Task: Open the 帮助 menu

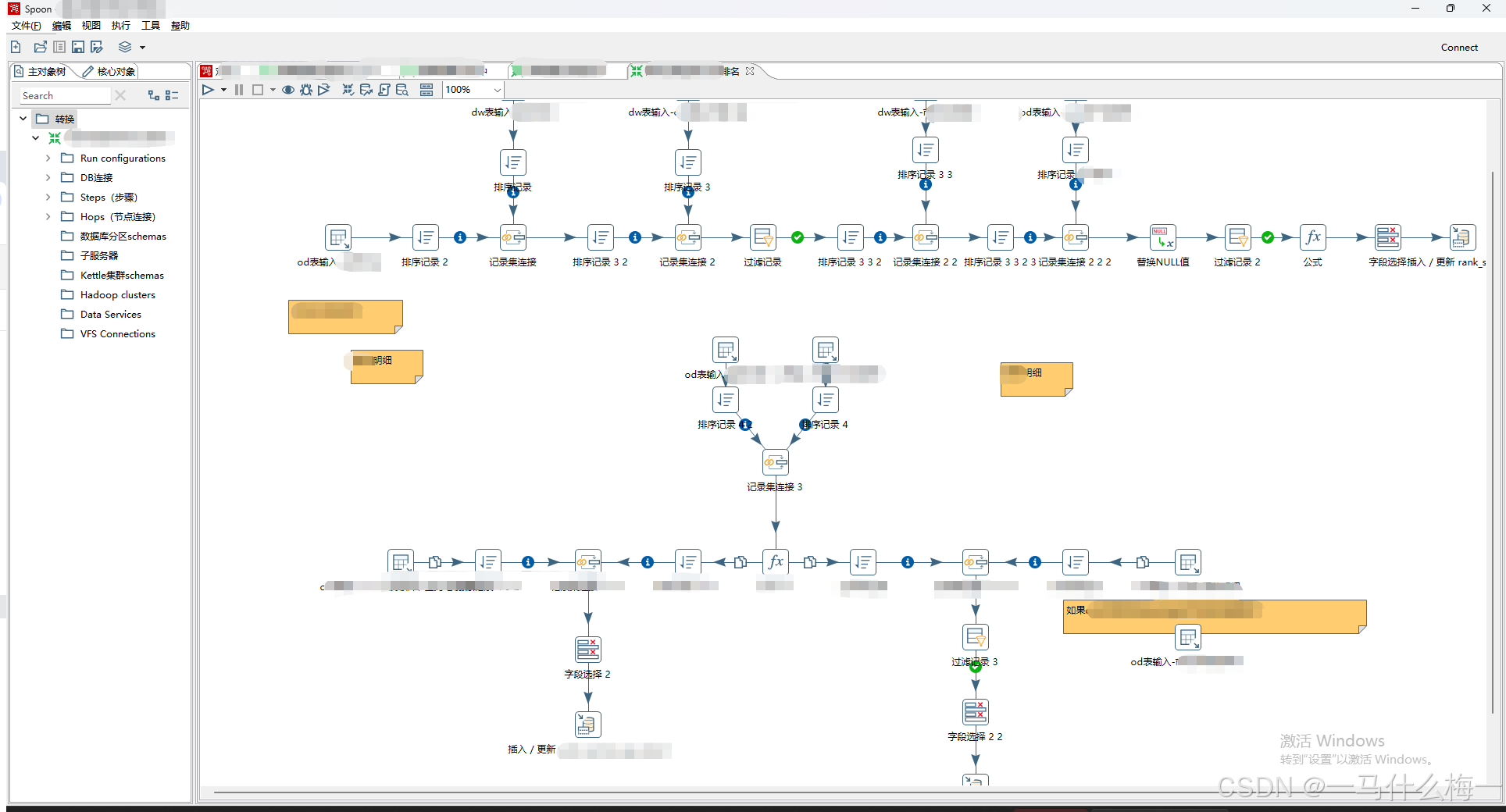Action: pos(180,26)
